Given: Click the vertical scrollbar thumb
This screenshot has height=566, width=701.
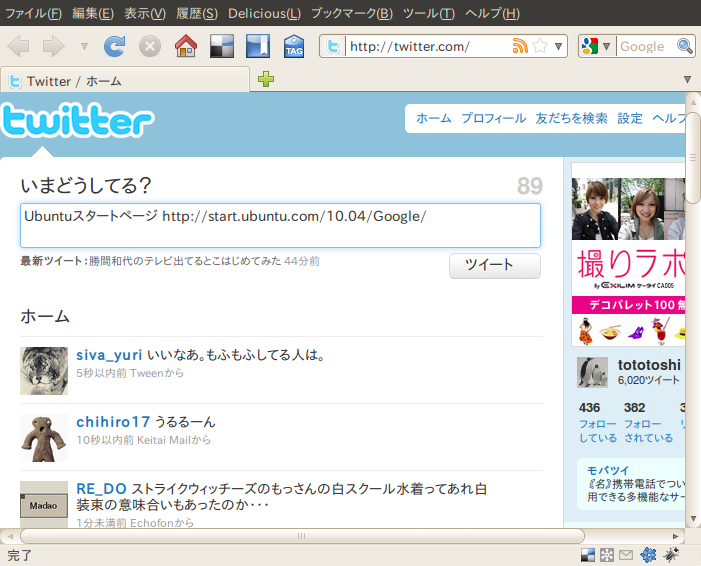Looking at the screenshot, I should click(x=693, y=158).
